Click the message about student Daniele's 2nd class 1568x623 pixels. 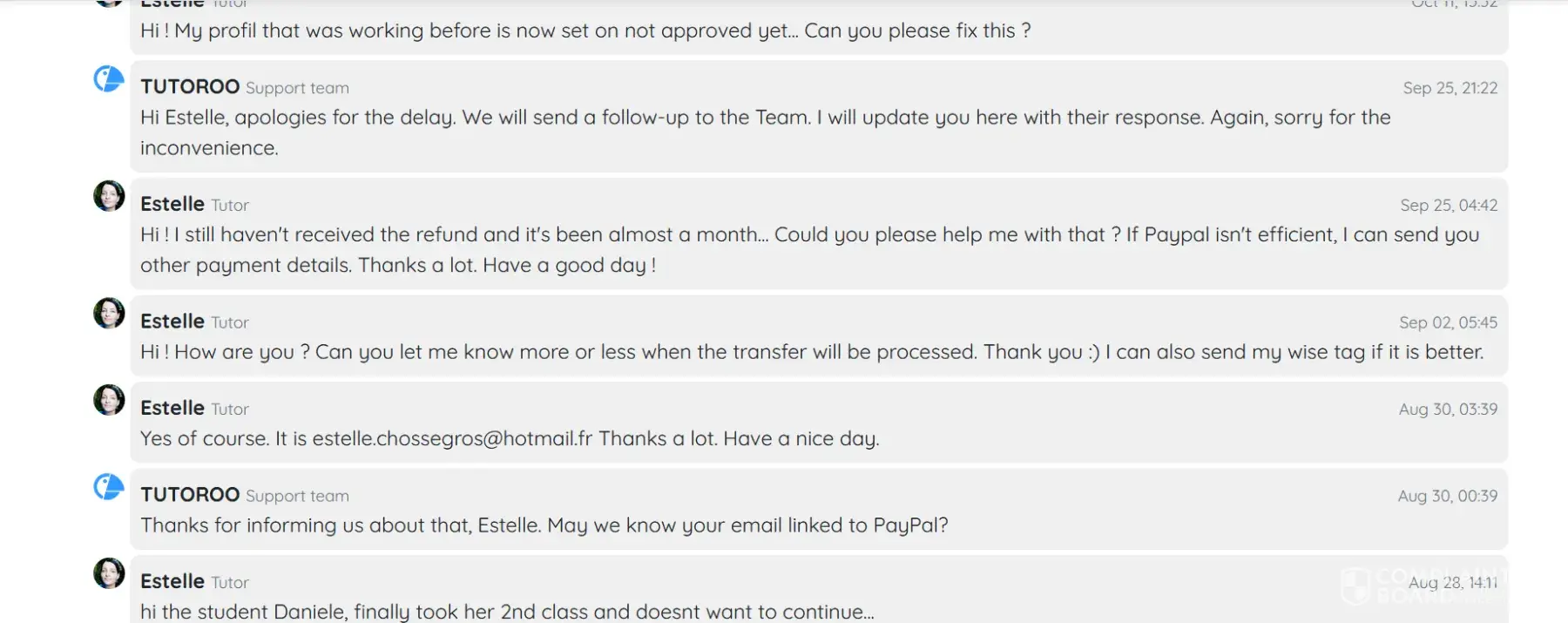click(507, 612)
